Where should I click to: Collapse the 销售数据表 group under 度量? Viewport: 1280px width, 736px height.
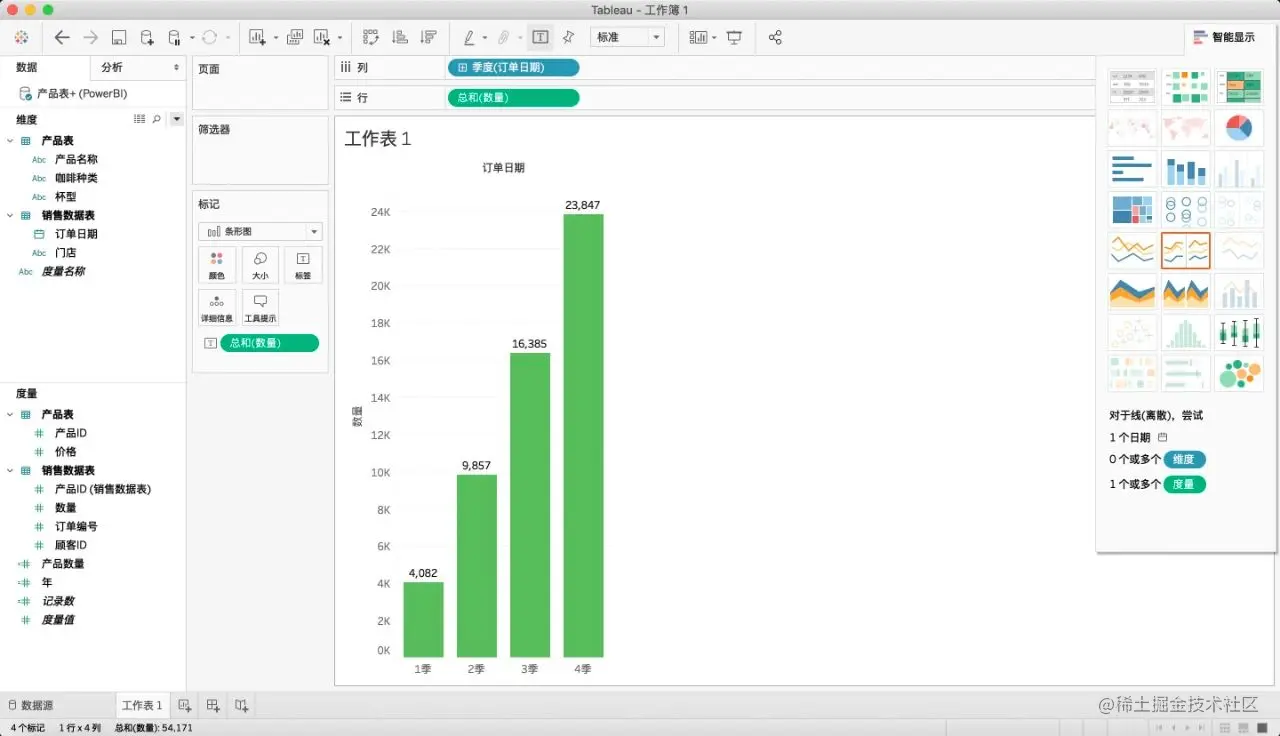coord(10,470)
